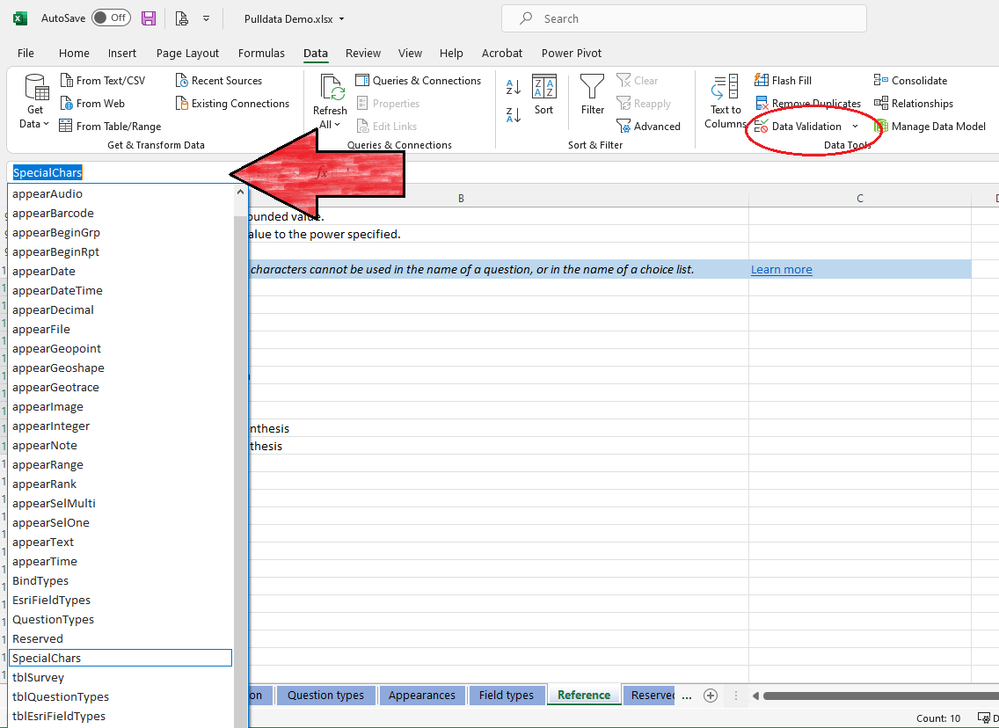This screenshot has height=728, width=999.
Task: Open the Sort dialog
Action: tap(544, 94)
